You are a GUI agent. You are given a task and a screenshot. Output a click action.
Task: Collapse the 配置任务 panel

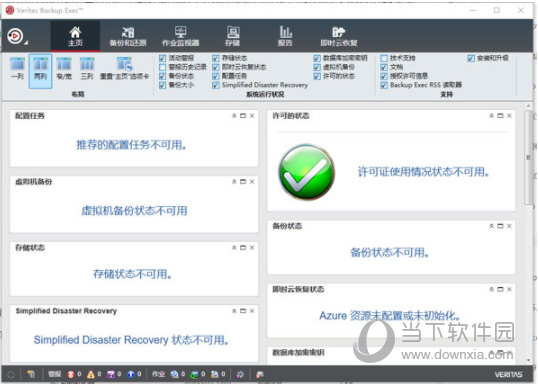tap(234, 116)
